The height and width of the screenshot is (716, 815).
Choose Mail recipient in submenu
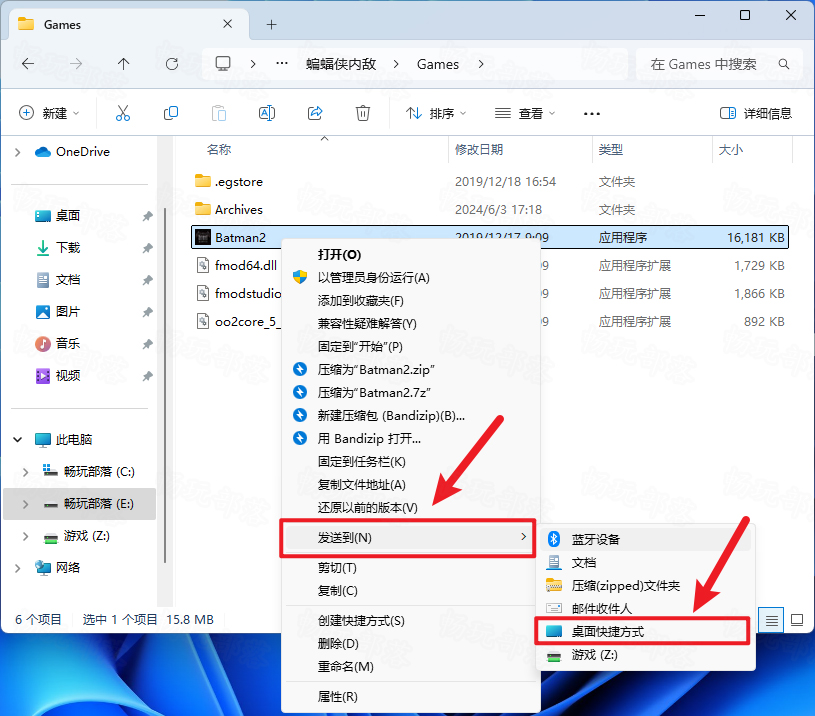(x=646, y=608)
